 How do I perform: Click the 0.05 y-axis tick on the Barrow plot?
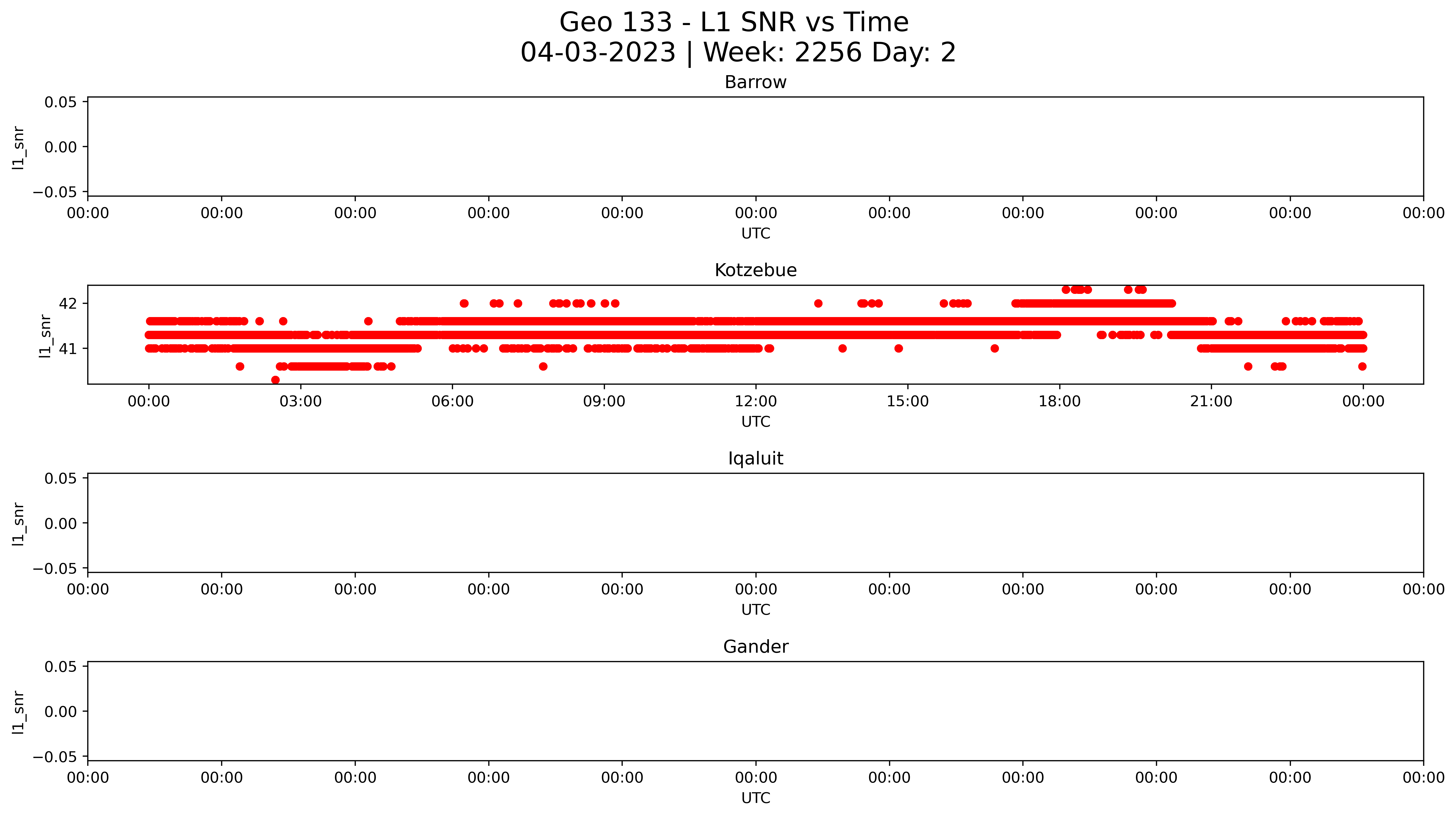(61, 102)
